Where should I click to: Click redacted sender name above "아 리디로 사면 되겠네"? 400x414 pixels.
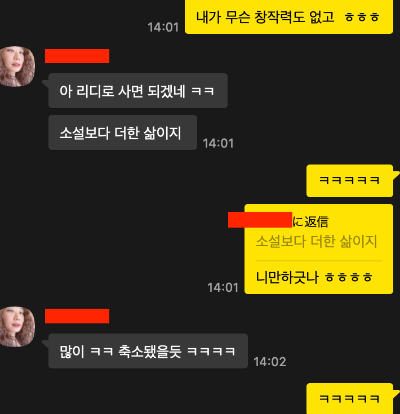click(77, 56)
